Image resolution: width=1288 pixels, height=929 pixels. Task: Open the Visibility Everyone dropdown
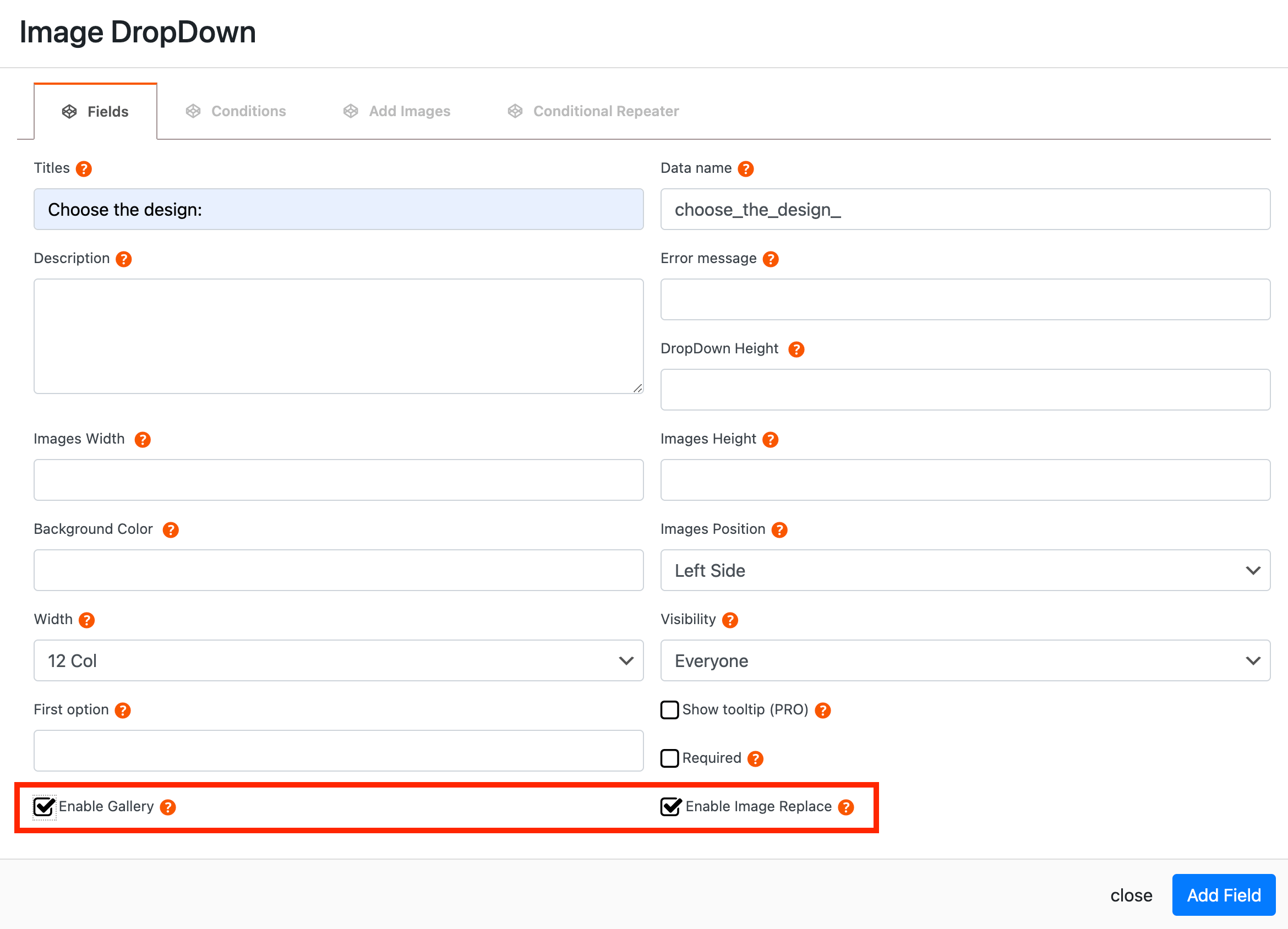click(965, 660)
